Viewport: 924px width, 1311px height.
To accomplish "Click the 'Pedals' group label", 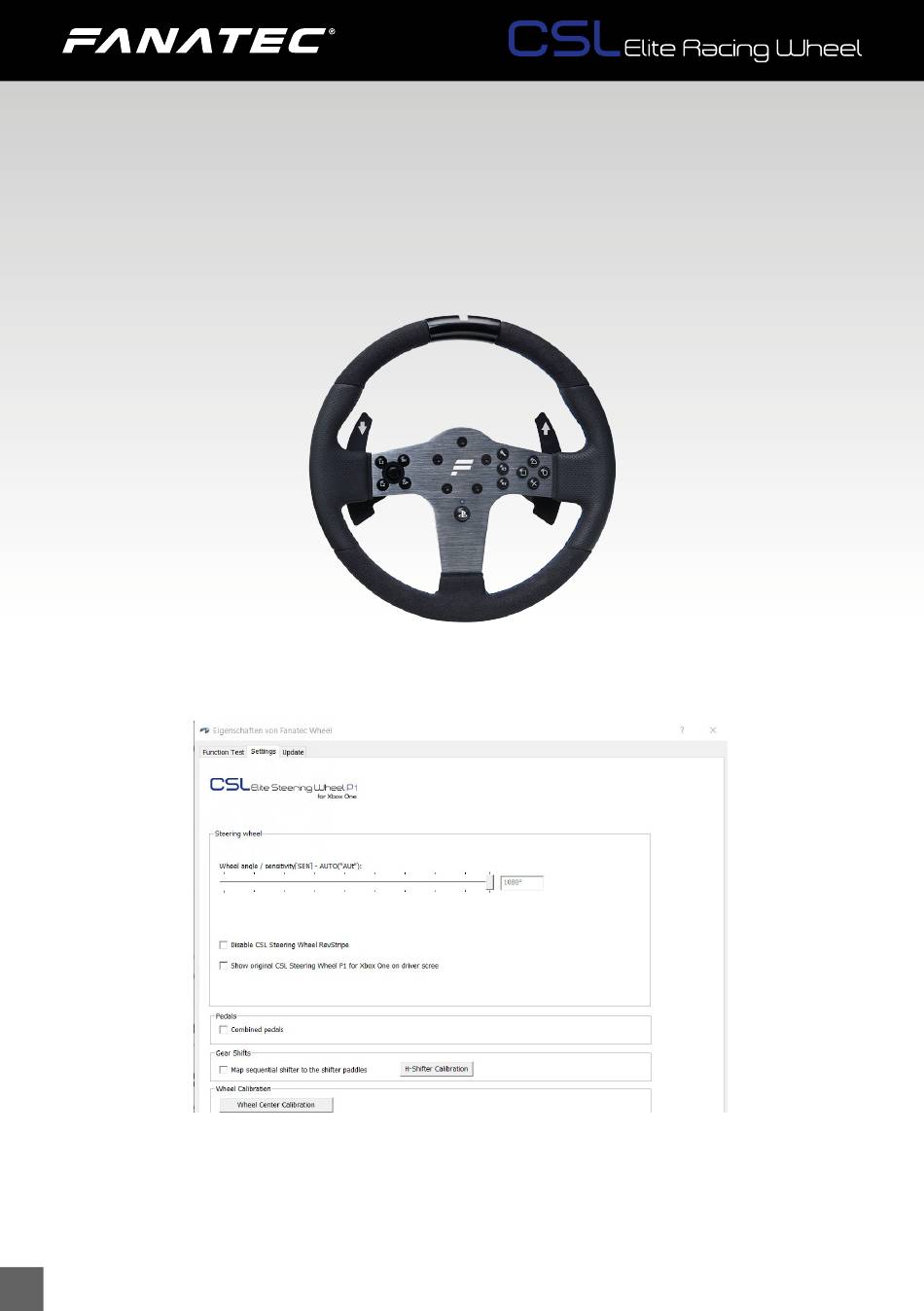I will click(226, 1016).
